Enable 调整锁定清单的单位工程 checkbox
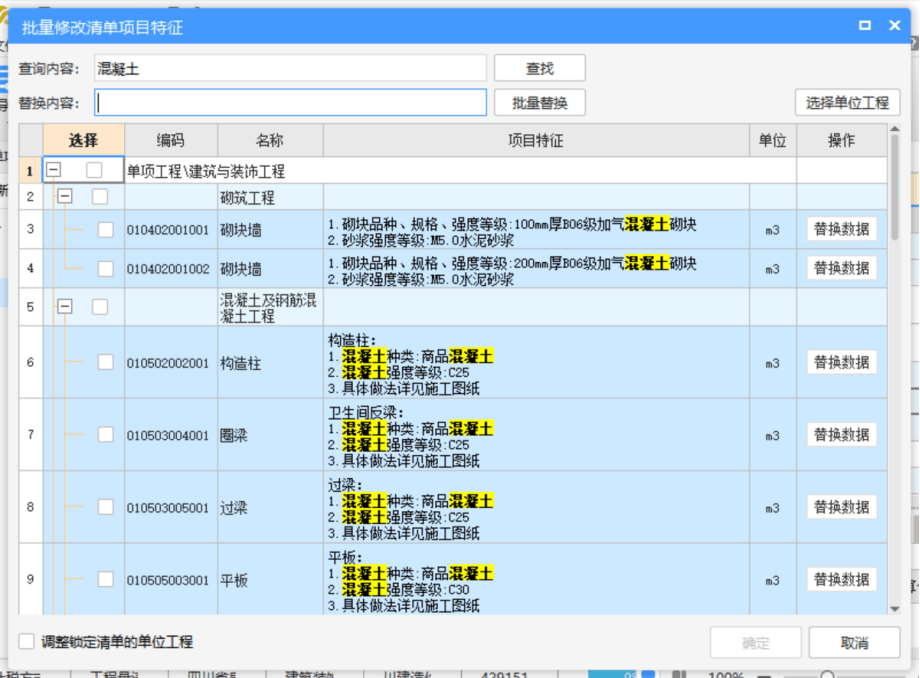The image size is (920, 678). 27,642
